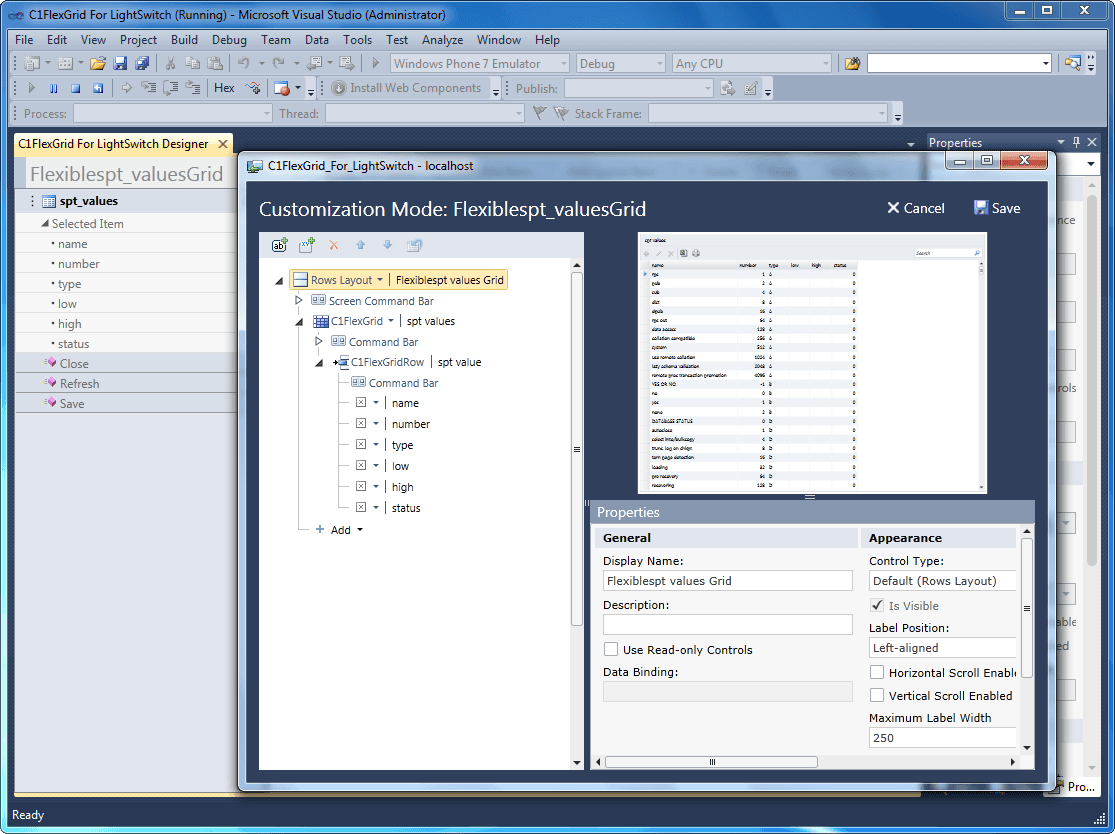
Task: Click the red X delete icon in tree toolbar
Action: click(x=334, y=245)
